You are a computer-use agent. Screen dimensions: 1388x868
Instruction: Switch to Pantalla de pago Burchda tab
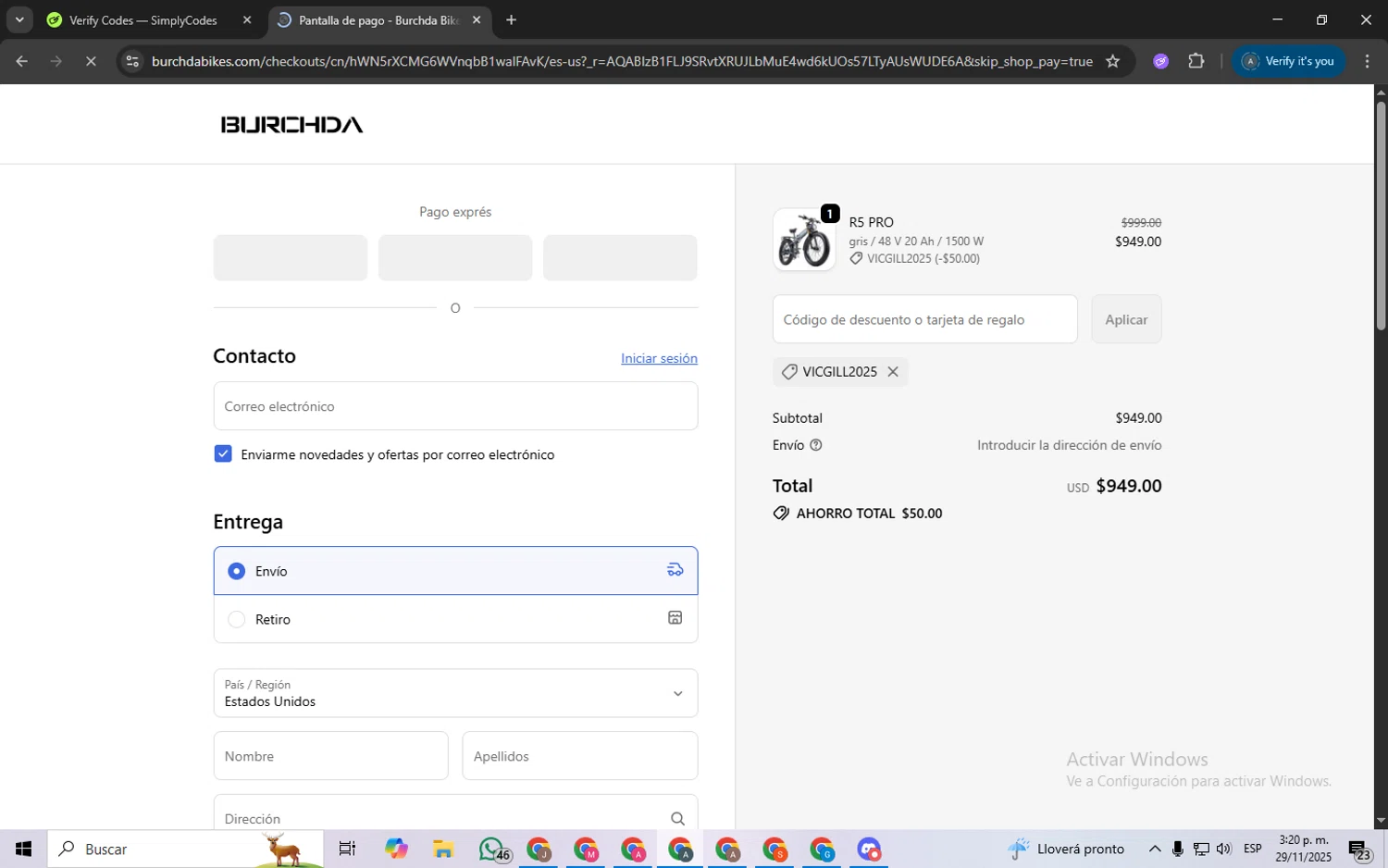[x=379, y=19]
